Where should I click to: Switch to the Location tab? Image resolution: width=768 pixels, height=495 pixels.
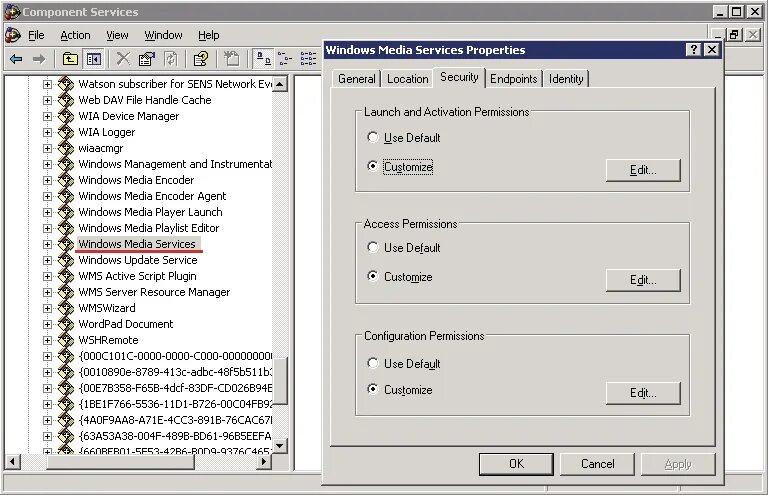click(x=408, y=79)
